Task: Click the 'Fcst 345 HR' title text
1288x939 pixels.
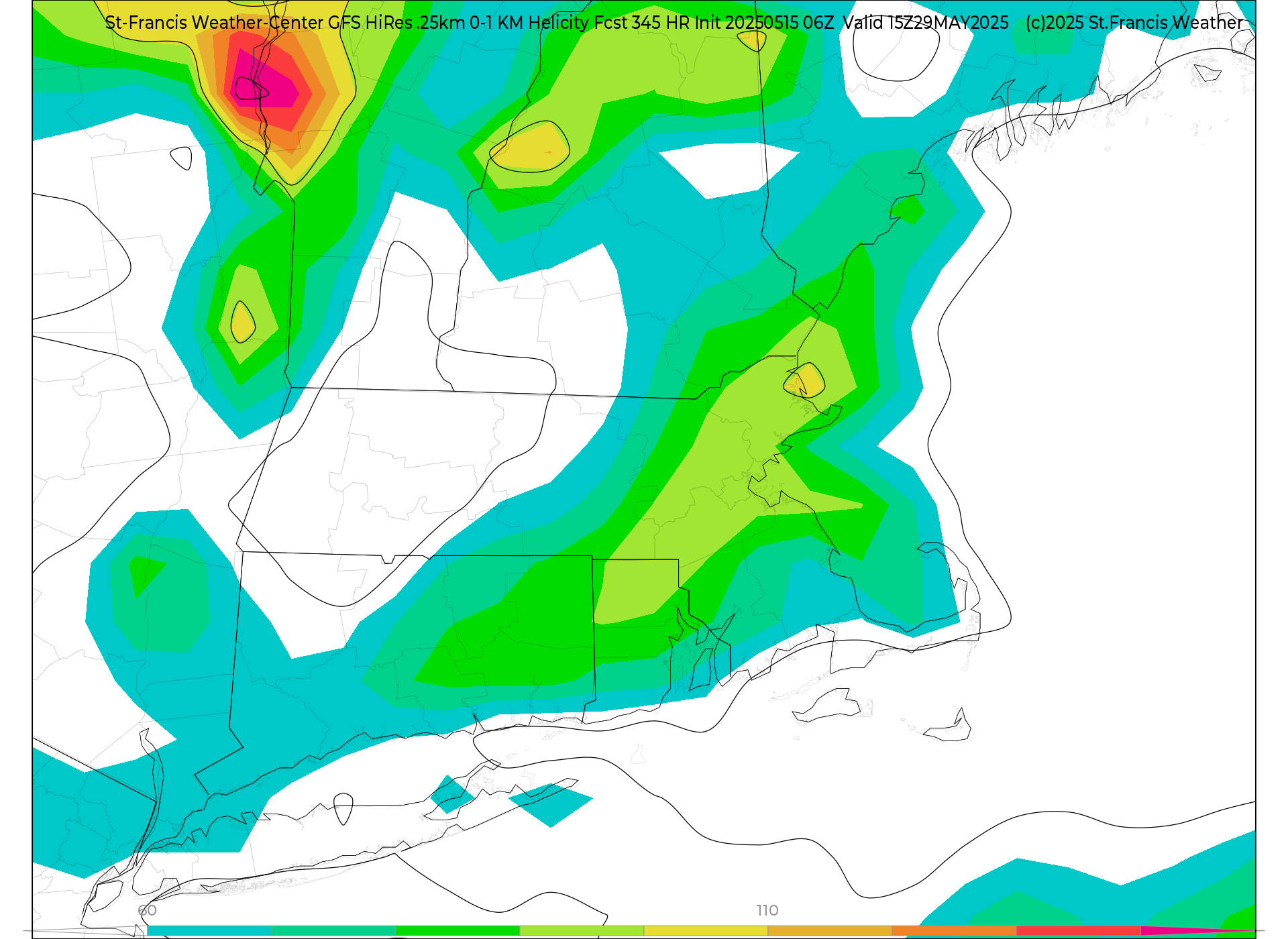Action: [x=643, y=23]
